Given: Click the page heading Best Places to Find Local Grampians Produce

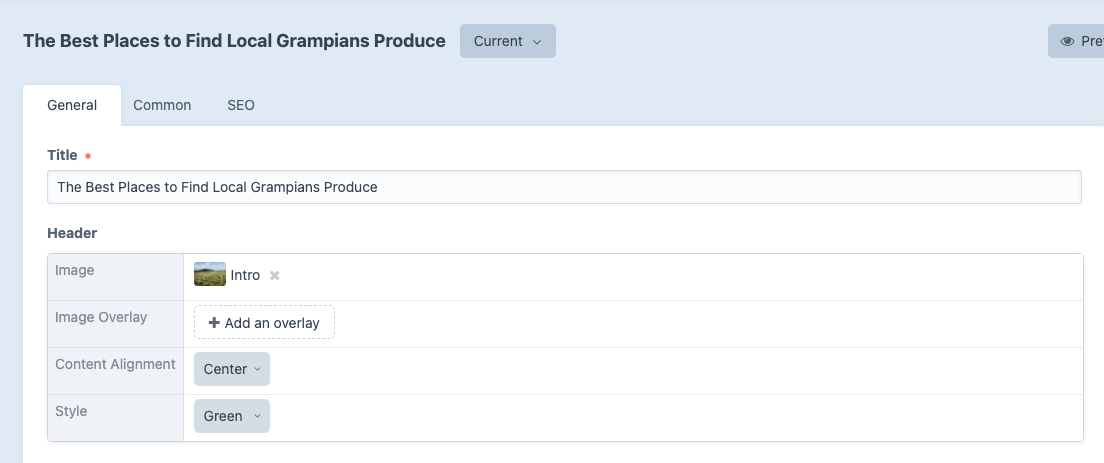Looking at the screenshot, I should (x=234, y=41).
